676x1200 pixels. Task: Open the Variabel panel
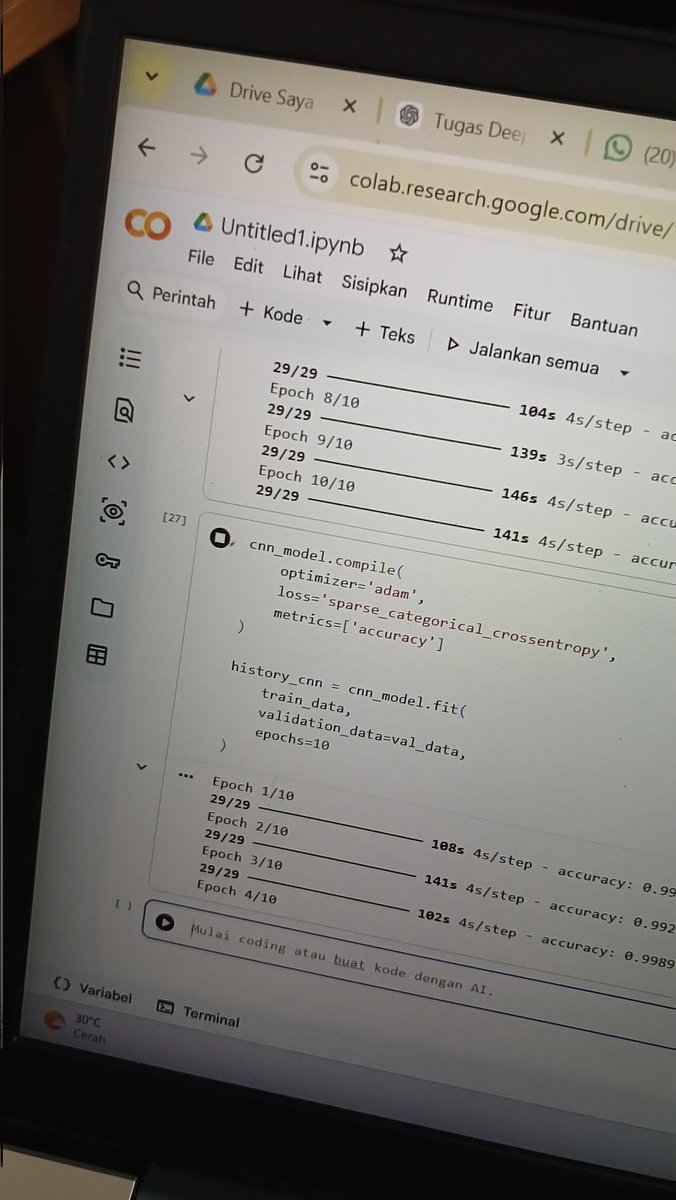[92, 991]
